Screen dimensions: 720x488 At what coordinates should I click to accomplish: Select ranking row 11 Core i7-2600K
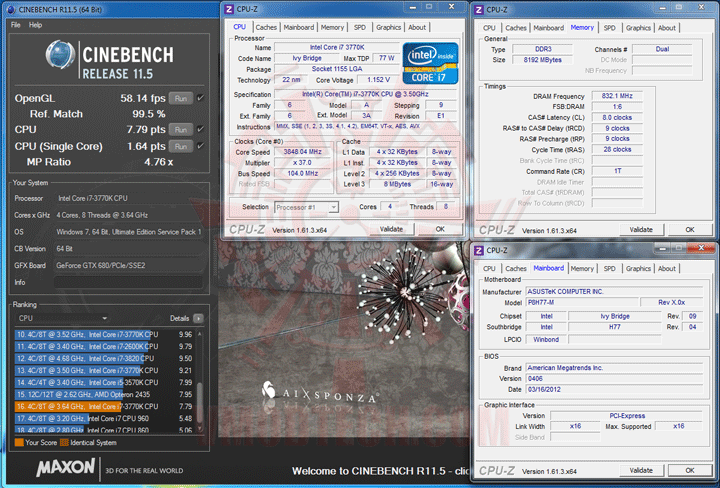(x=104, y=346)
